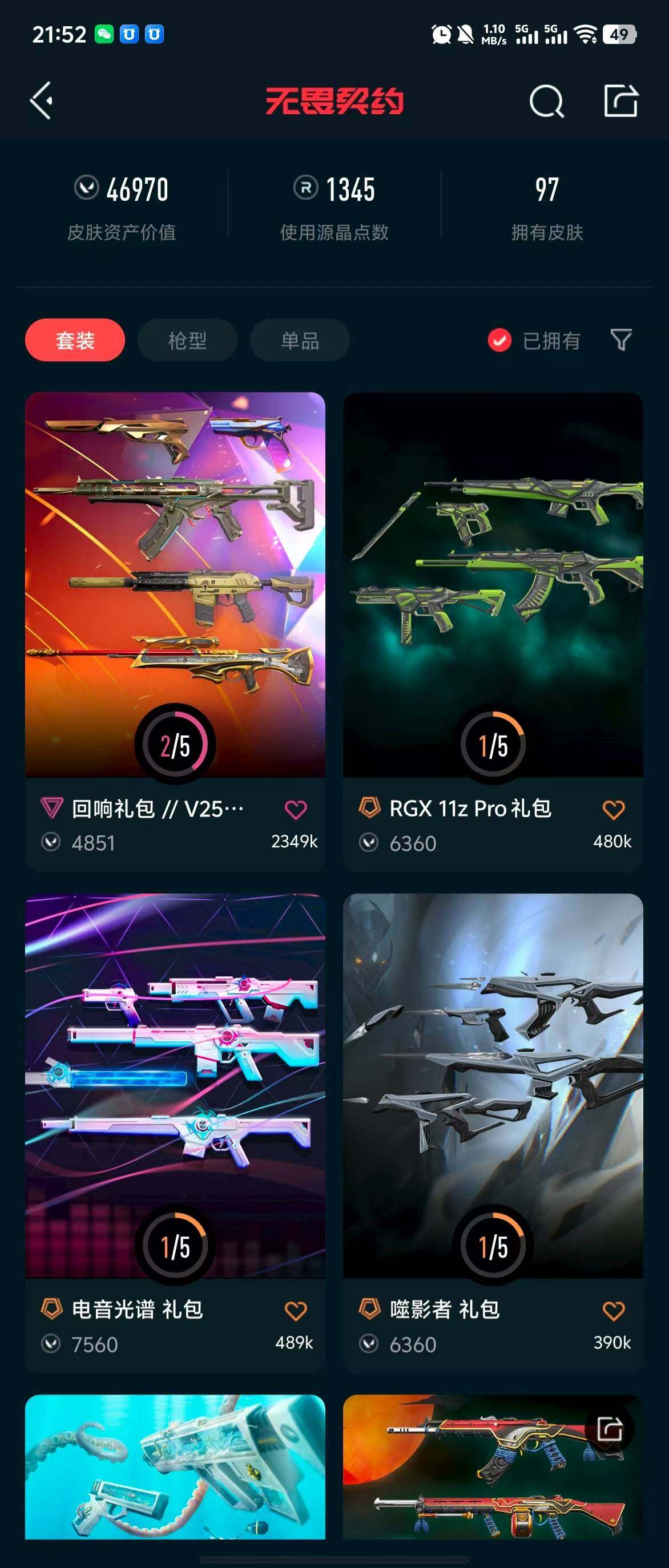
Task: Open the filter funnel icon
Action: 621,340
